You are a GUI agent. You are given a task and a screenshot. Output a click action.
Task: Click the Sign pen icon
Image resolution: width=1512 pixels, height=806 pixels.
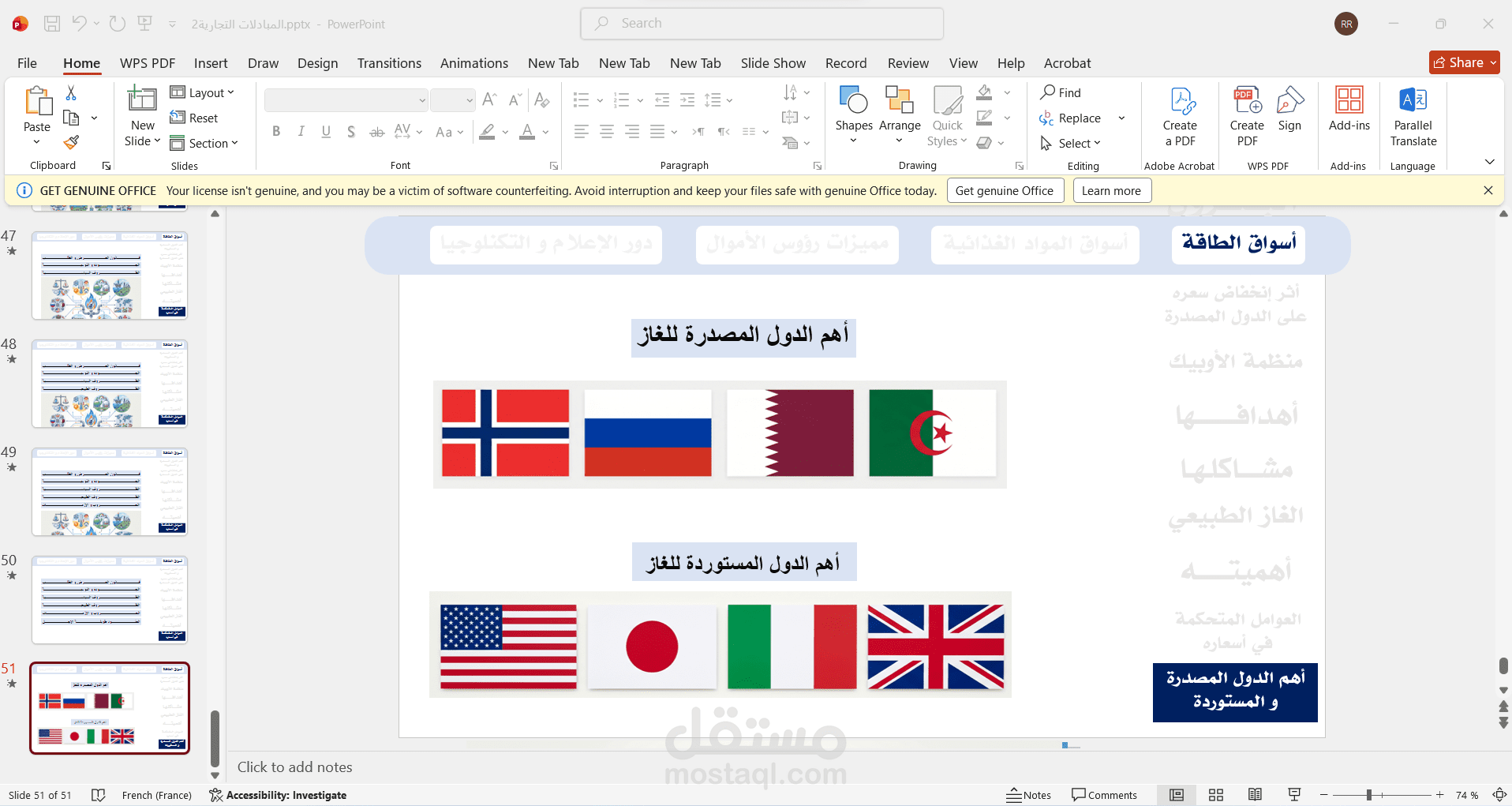[x=1289, y=101]
